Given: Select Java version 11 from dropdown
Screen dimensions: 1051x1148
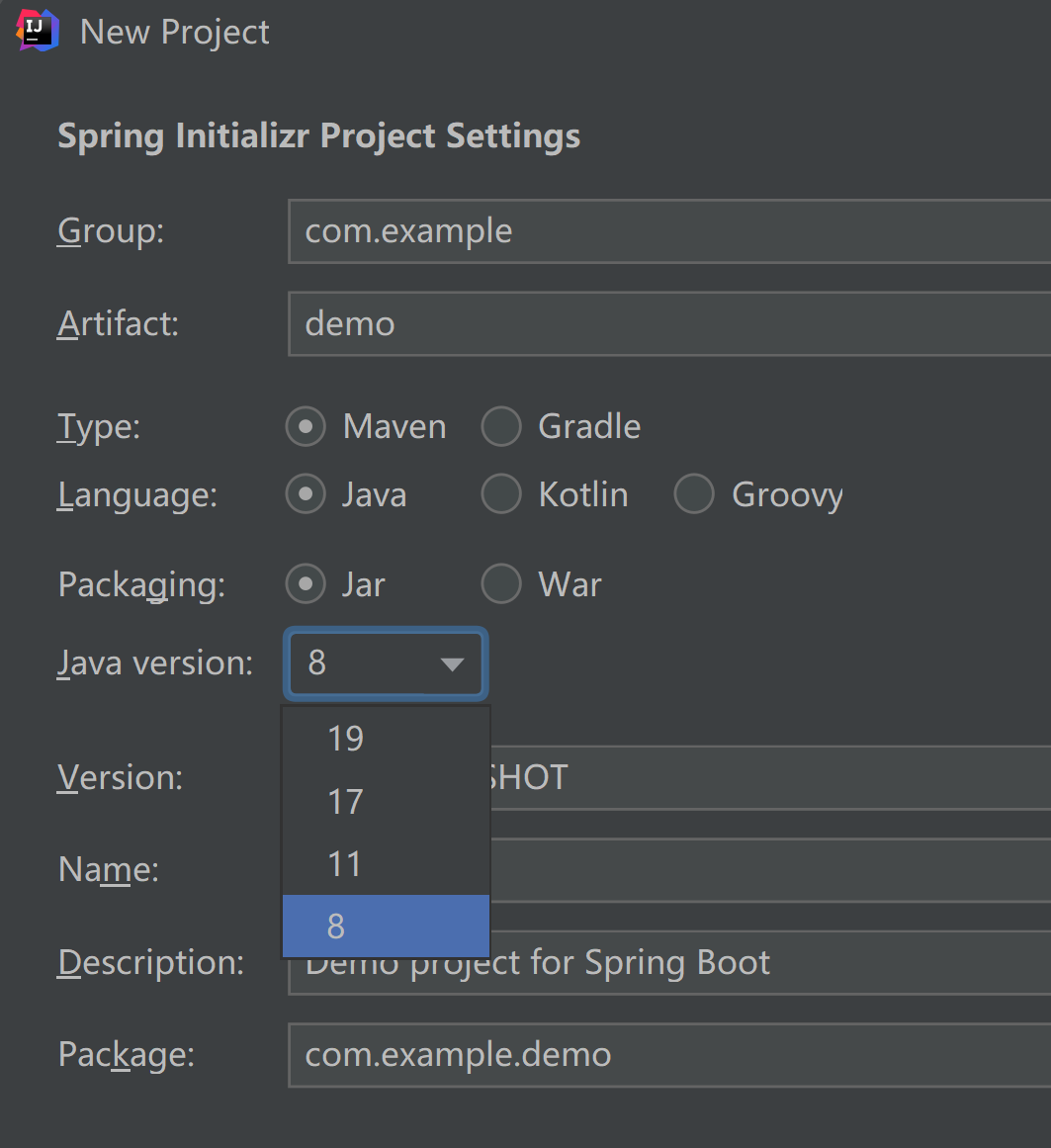Looking at the screenshot, I should point(385,863).
